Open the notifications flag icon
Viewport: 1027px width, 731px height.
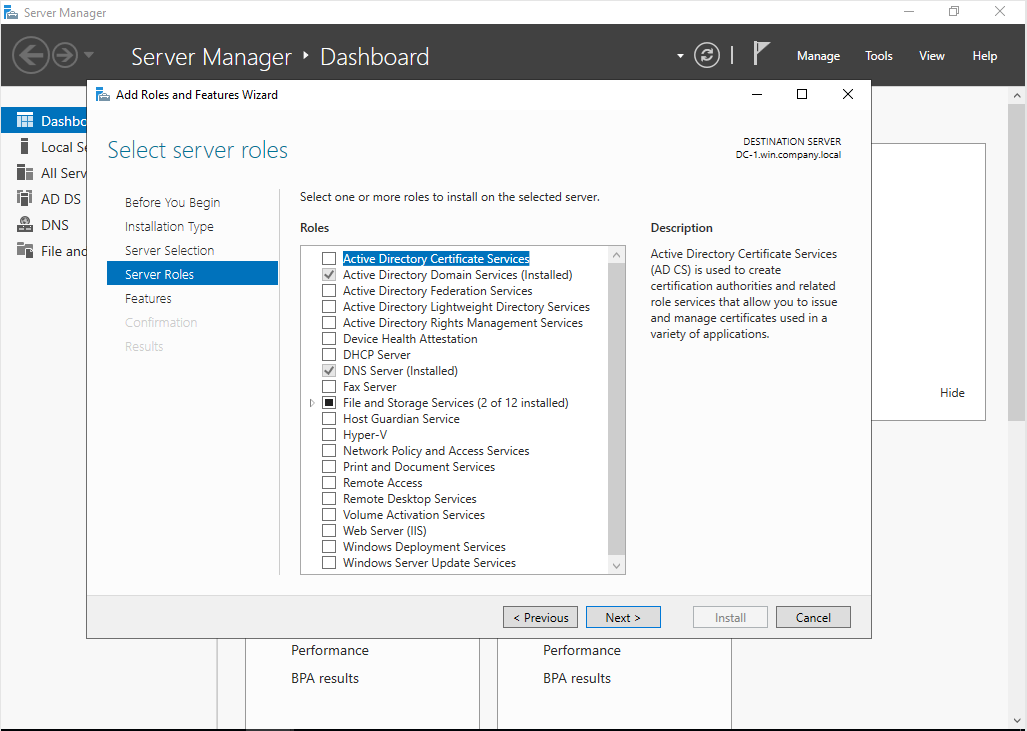[x=760, y=53]
